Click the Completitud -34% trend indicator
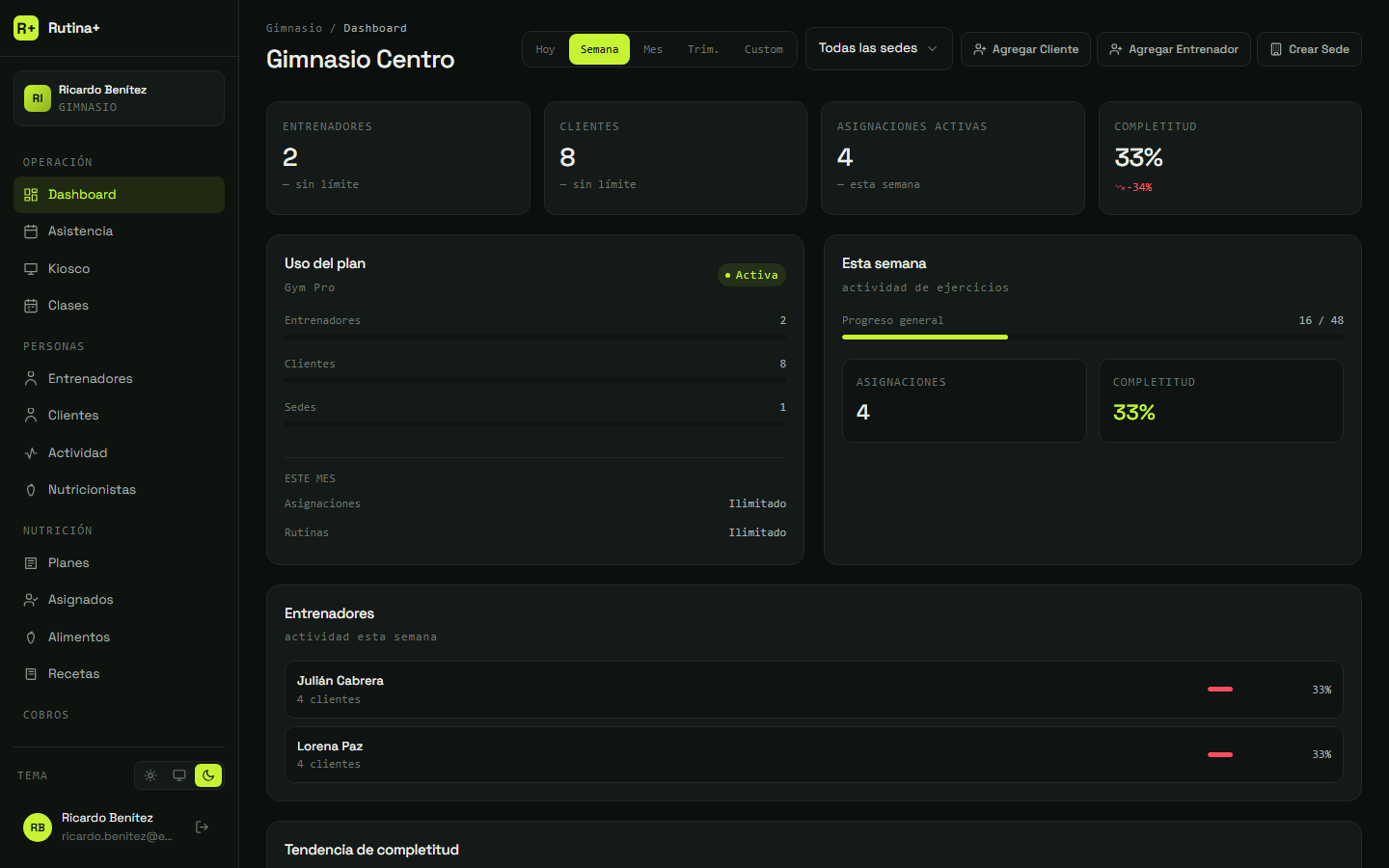 coord(1133,187)
